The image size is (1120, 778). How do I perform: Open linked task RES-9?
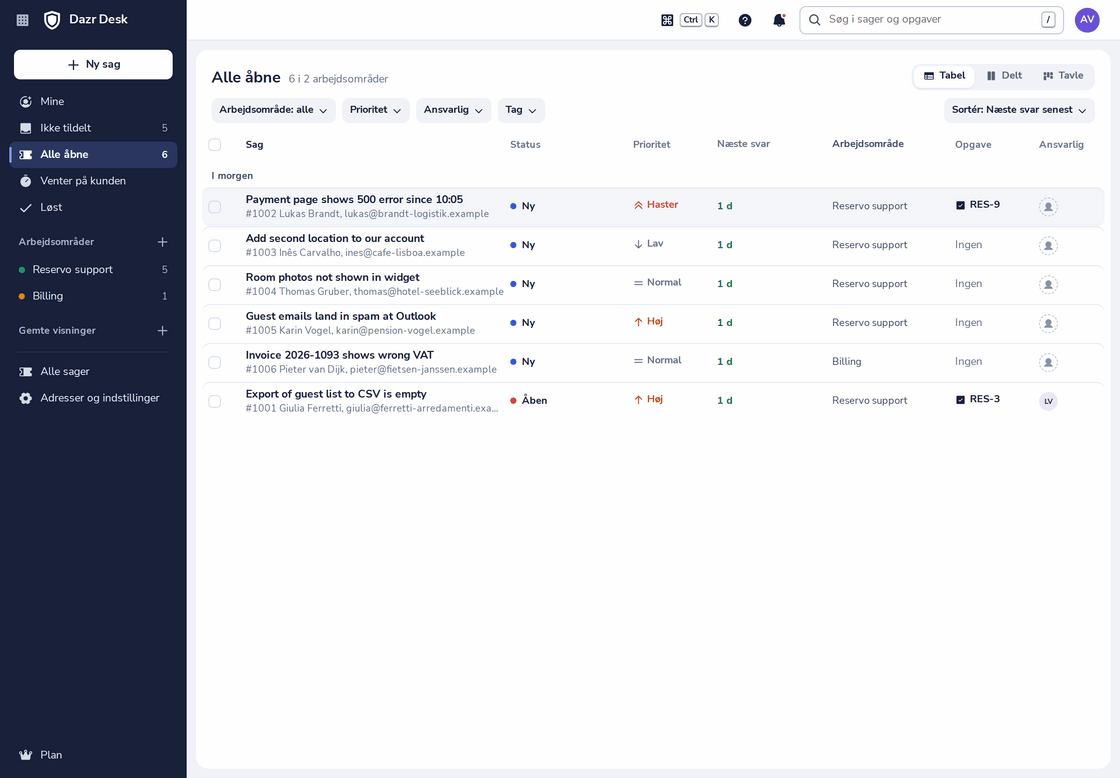(x=978, y=205)
